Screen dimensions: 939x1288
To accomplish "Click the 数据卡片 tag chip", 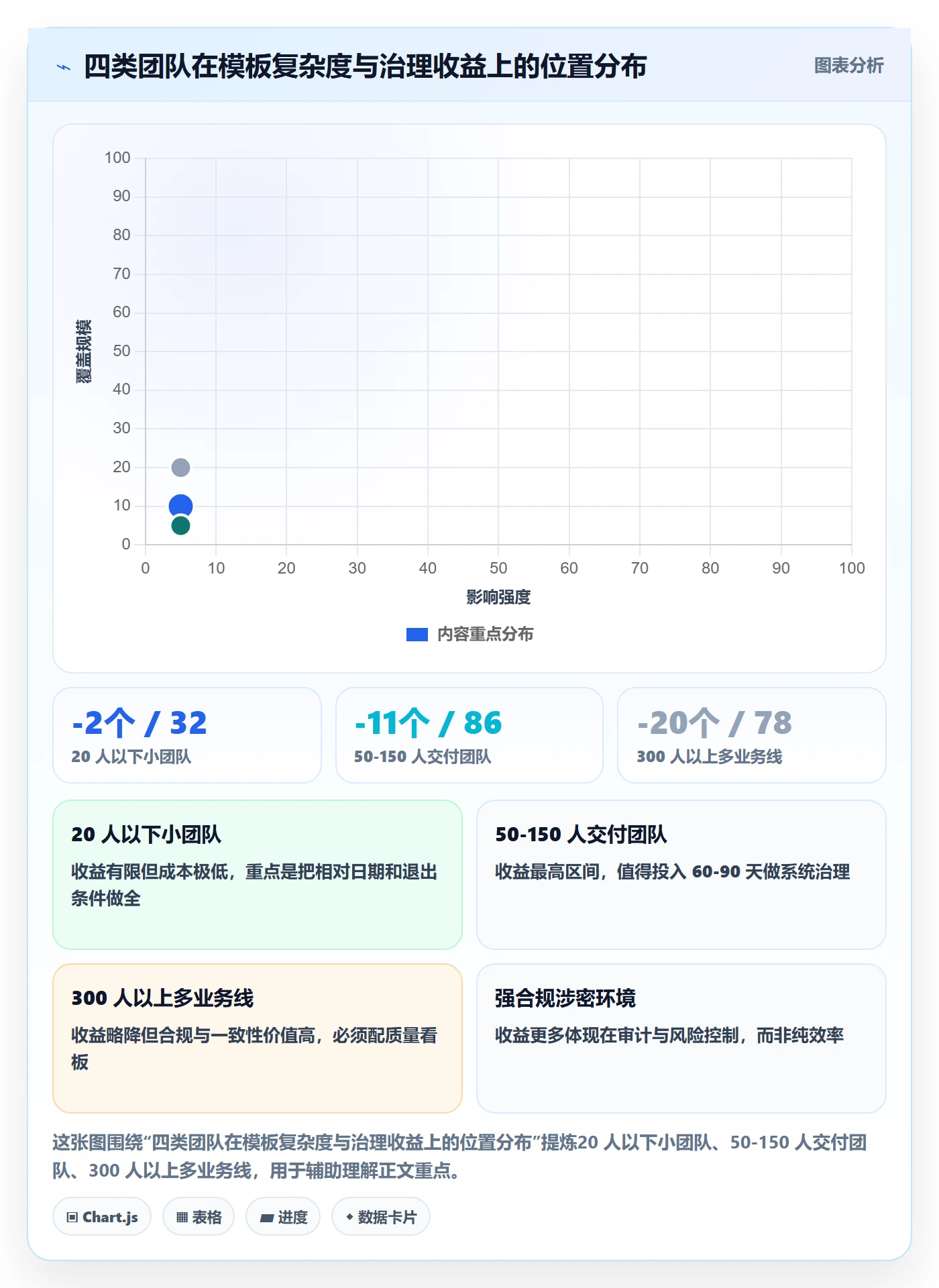I will pos(381,1217).
